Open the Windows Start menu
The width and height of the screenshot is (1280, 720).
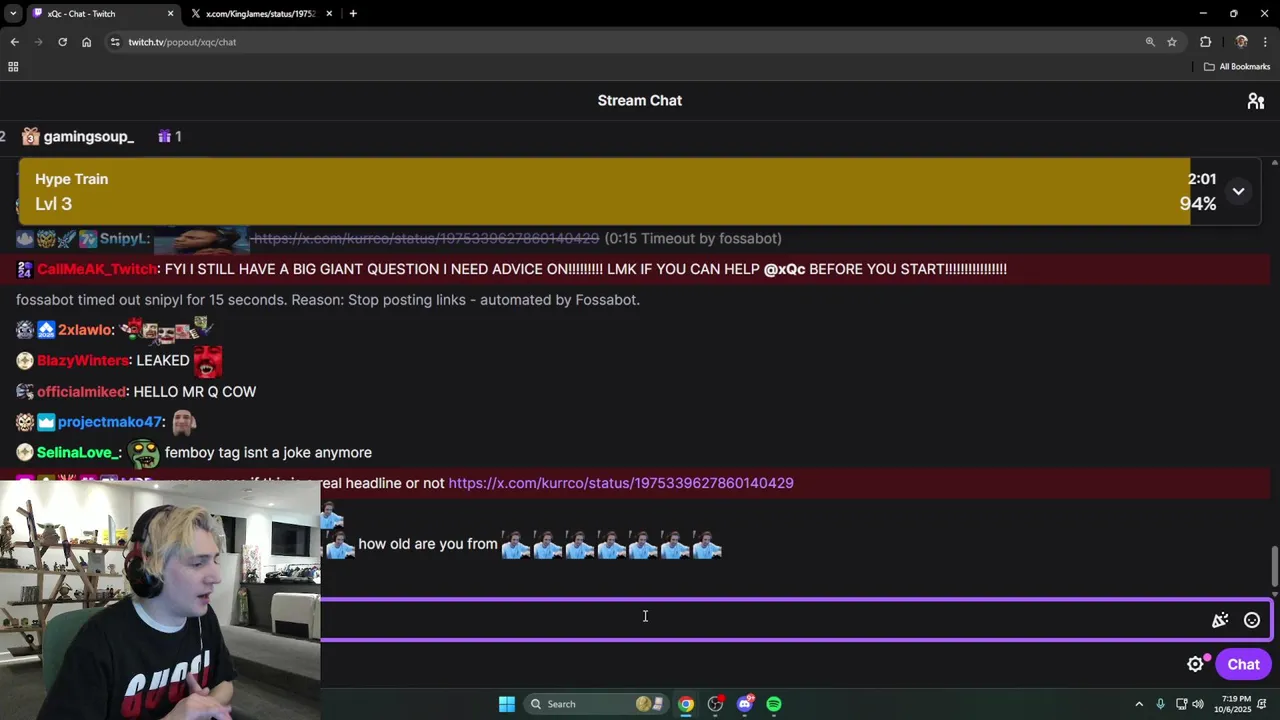tap(507, 704)
